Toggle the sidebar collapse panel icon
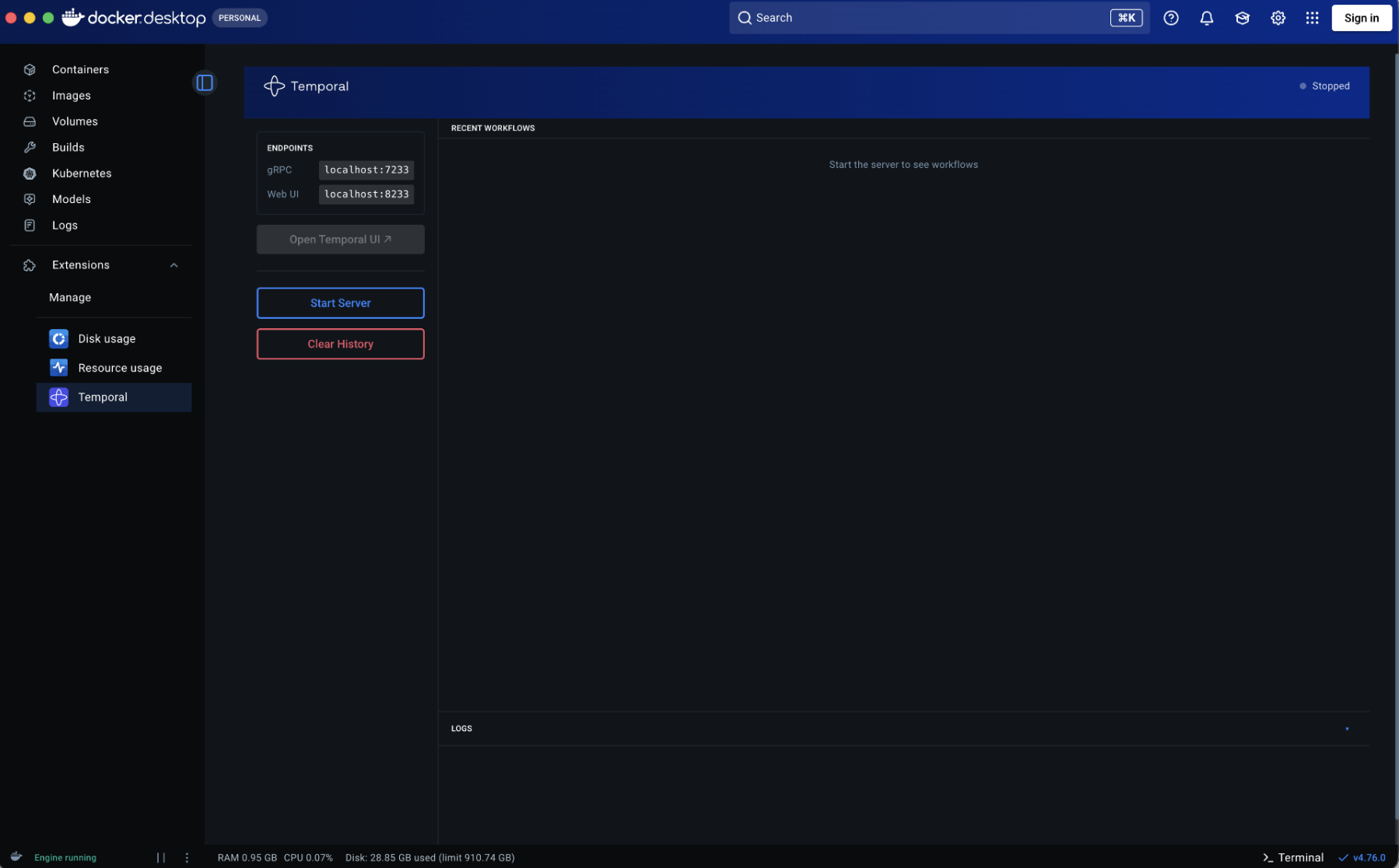The height and width of the screenshot is (868, 1399). (x=205, y=82)
